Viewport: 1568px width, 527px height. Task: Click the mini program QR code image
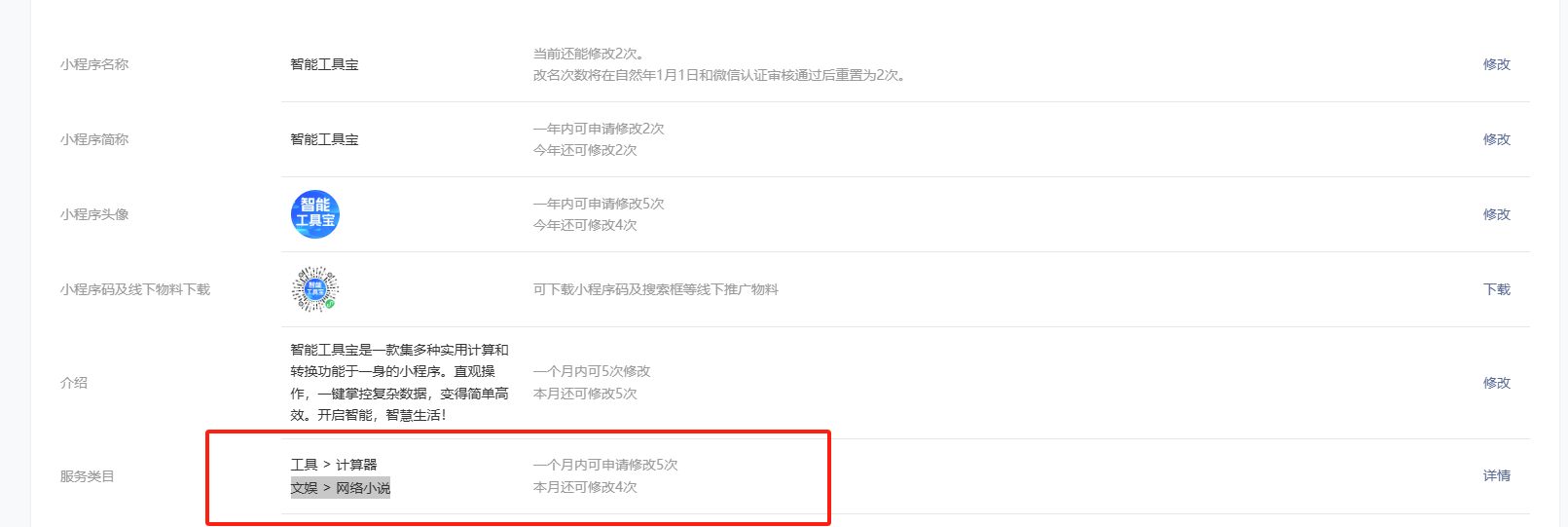(x=315, y=289)
